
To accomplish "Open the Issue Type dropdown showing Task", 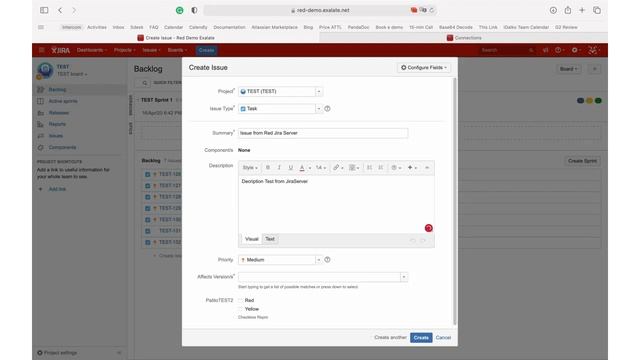I will pyautogui.click(x=280, y=109).
